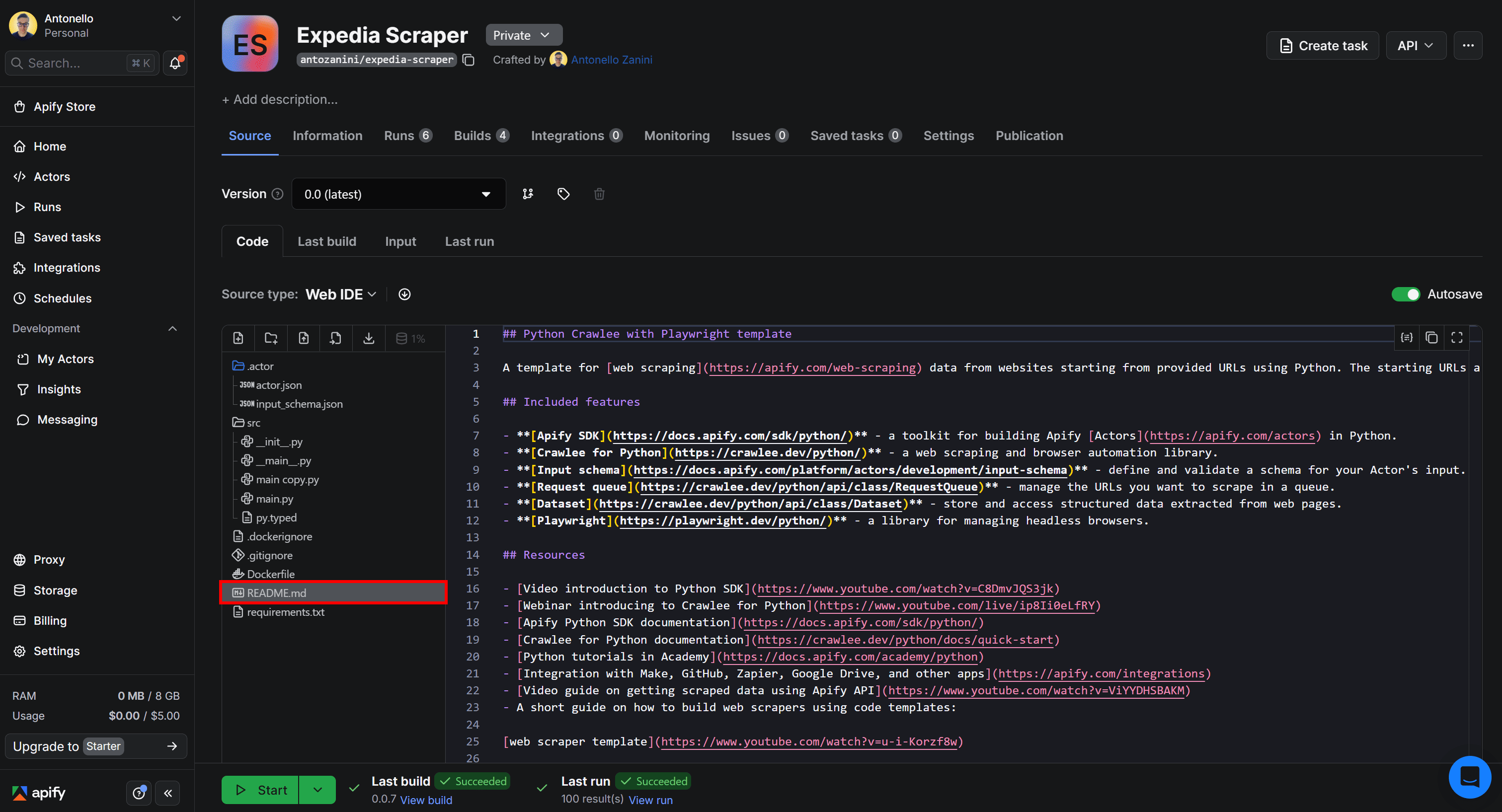The height and width of the screenshot is (812, 1502).
Task: Expand the code editor to fullscreen
Action: 1456,338
